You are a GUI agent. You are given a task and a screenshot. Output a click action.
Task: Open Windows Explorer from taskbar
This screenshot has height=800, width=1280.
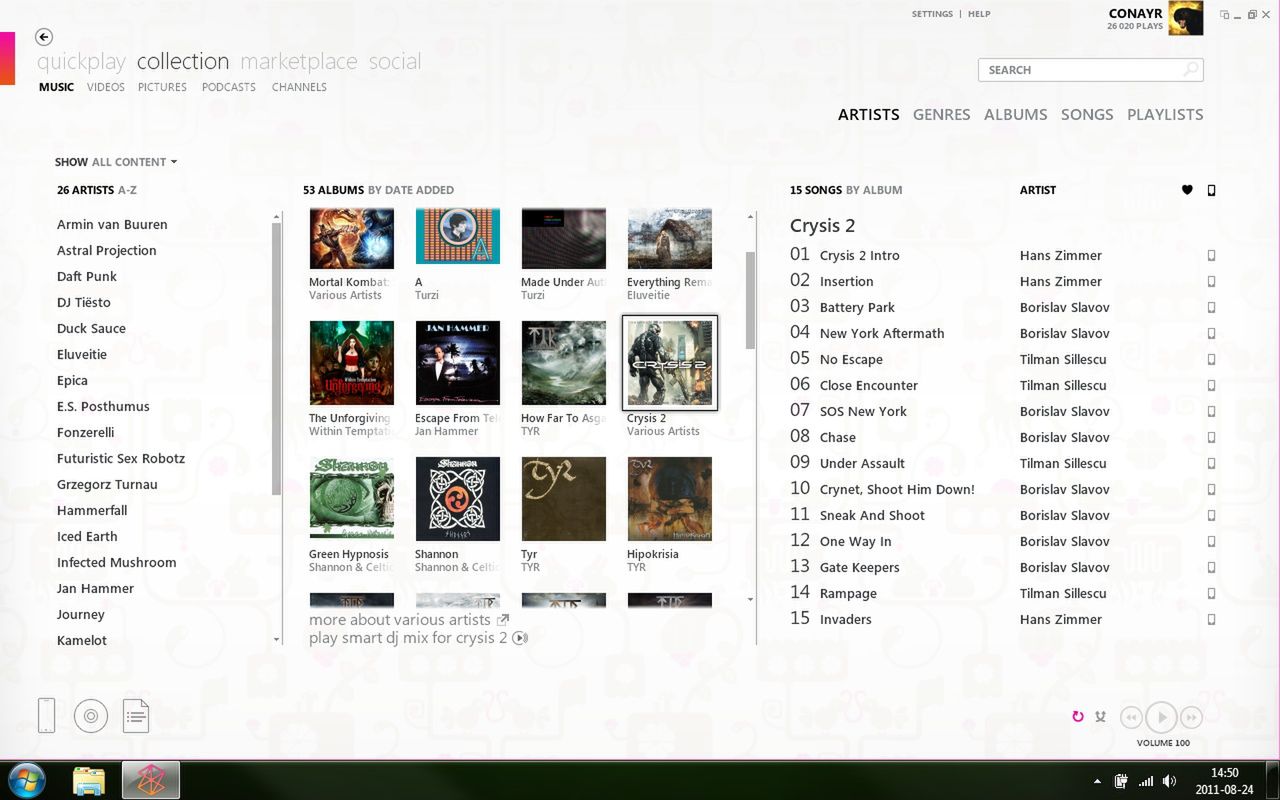(x=89, y=781)
